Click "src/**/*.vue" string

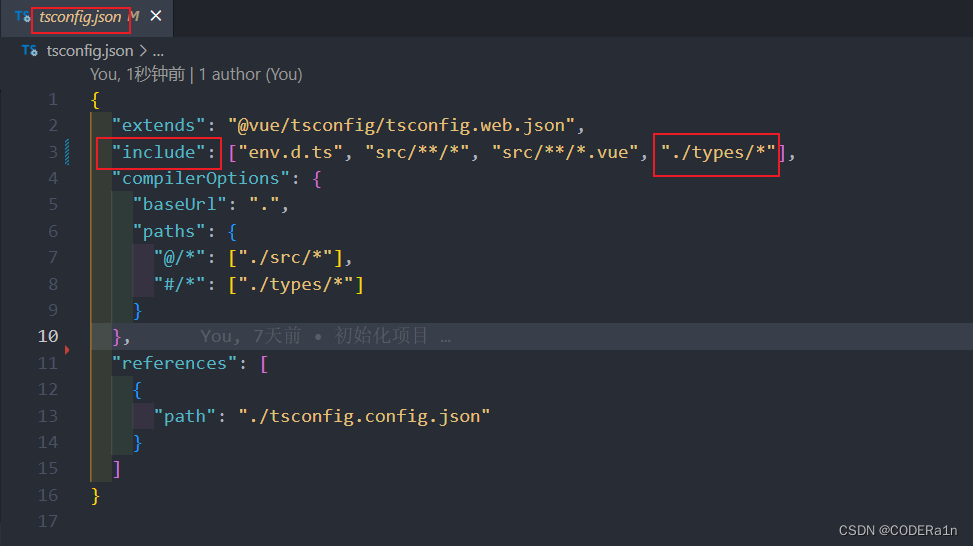tap(565, 152)
